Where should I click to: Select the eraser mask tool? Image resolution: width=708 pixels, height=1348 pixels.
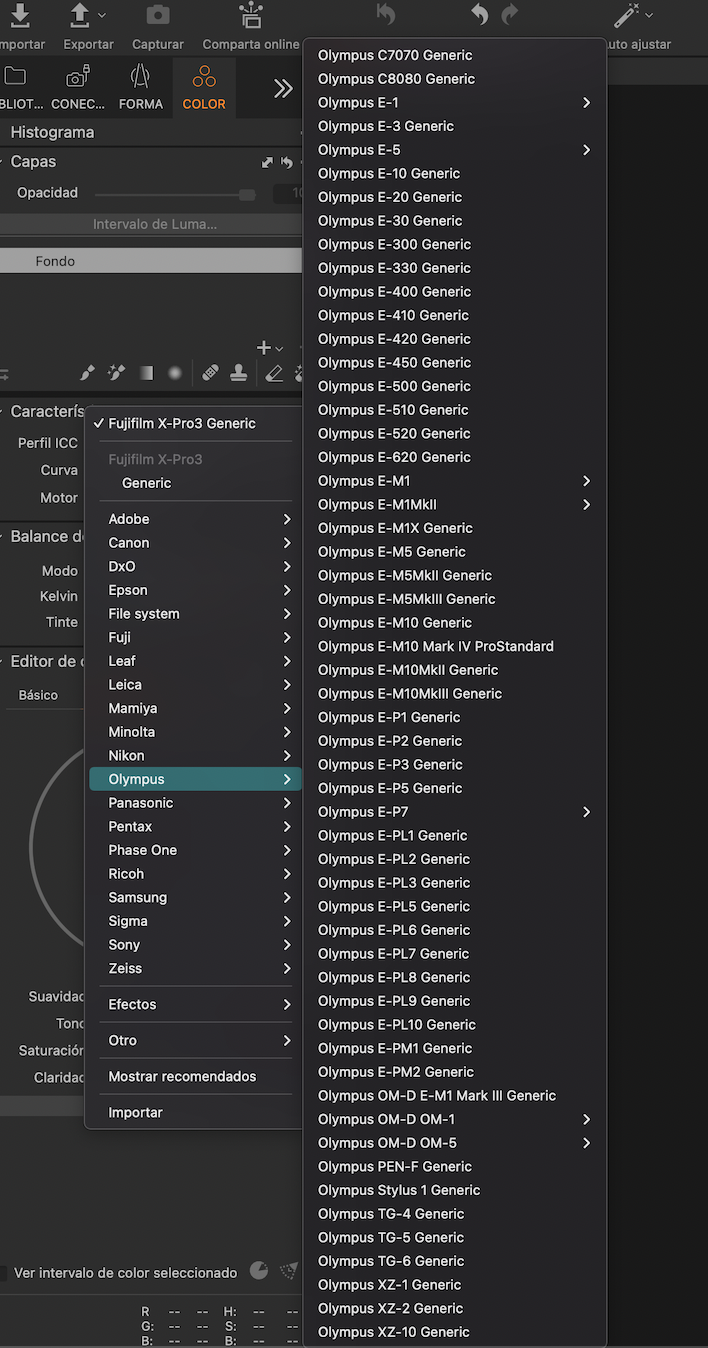coord(274,373)
